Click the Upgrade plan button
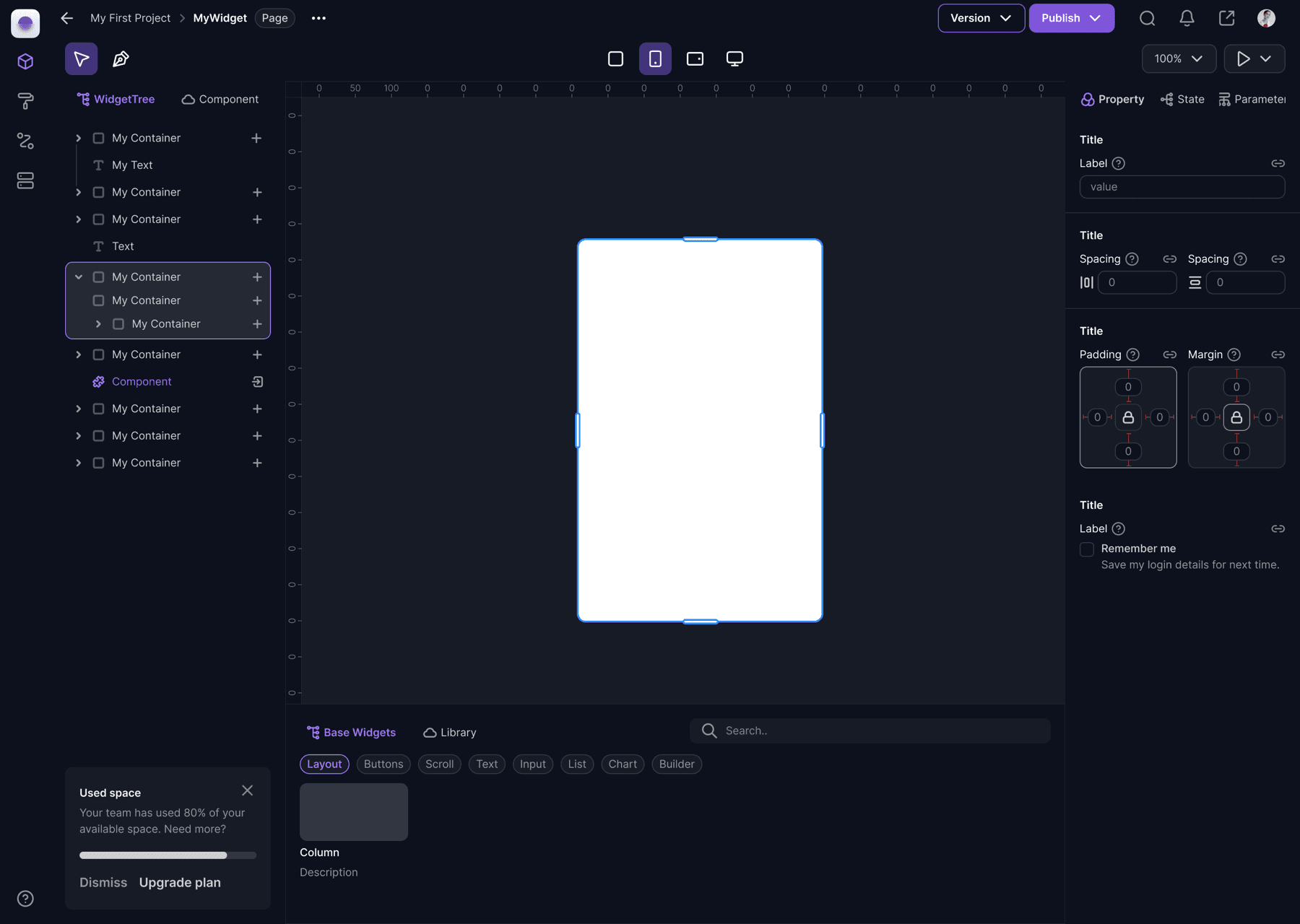This screenshot has height=924, width=1300. [180, 883]
